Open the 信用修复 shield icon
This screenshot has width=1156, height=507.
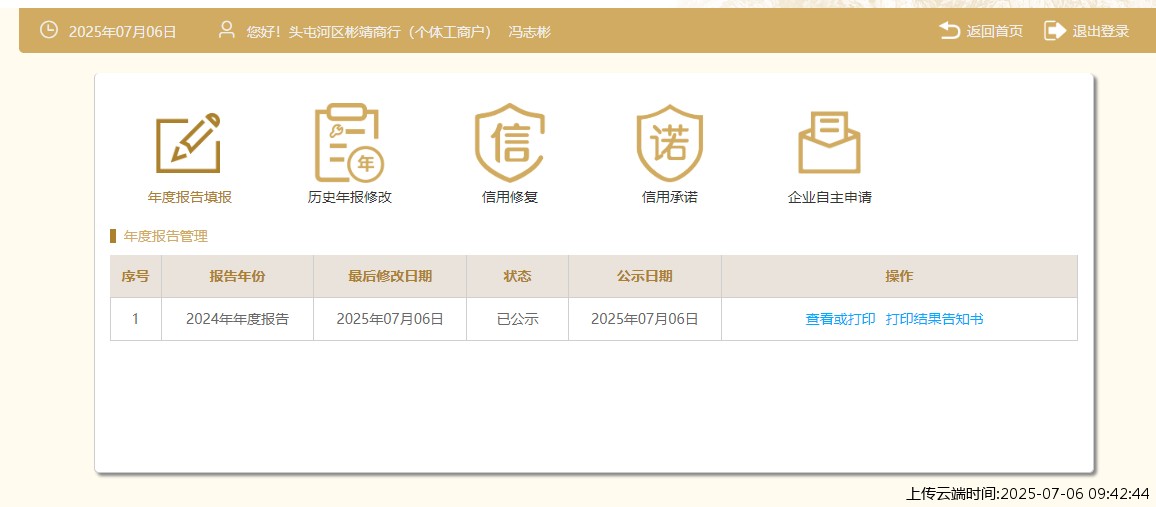pyautogui.click(x=509, y=142)
